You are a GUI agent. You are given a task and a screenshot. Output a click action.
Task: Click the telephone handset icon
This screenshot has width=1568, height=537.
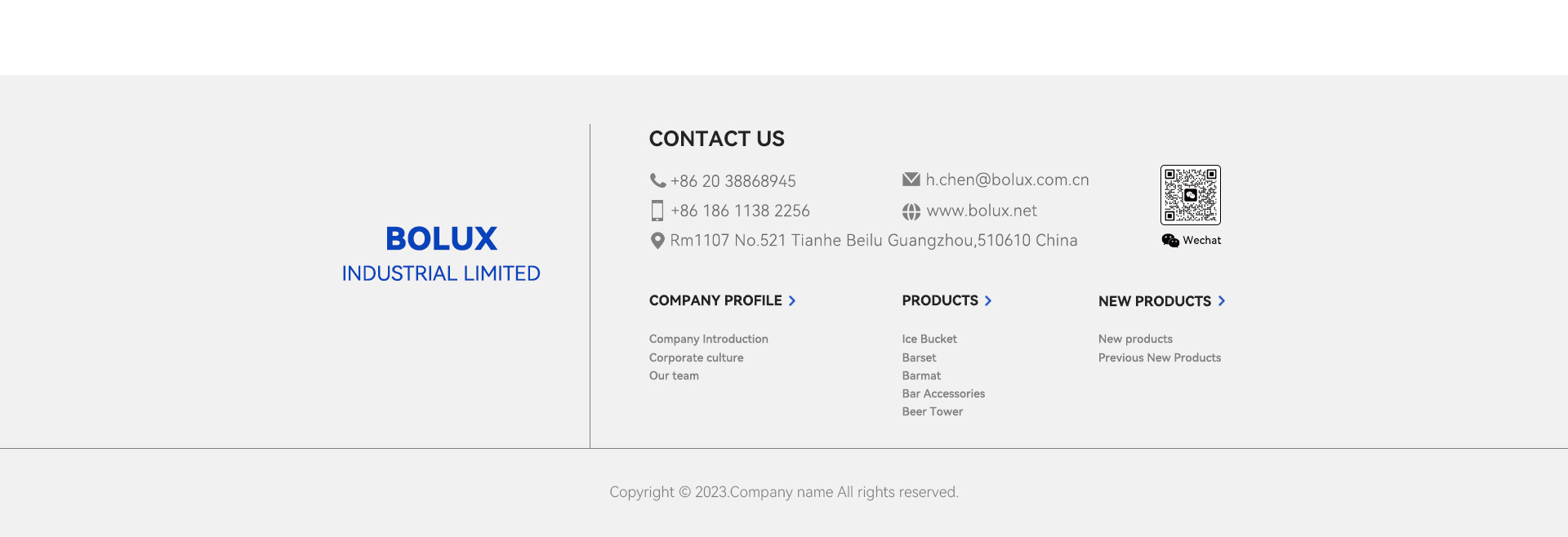pyautogui.click(x=657, y=180)
